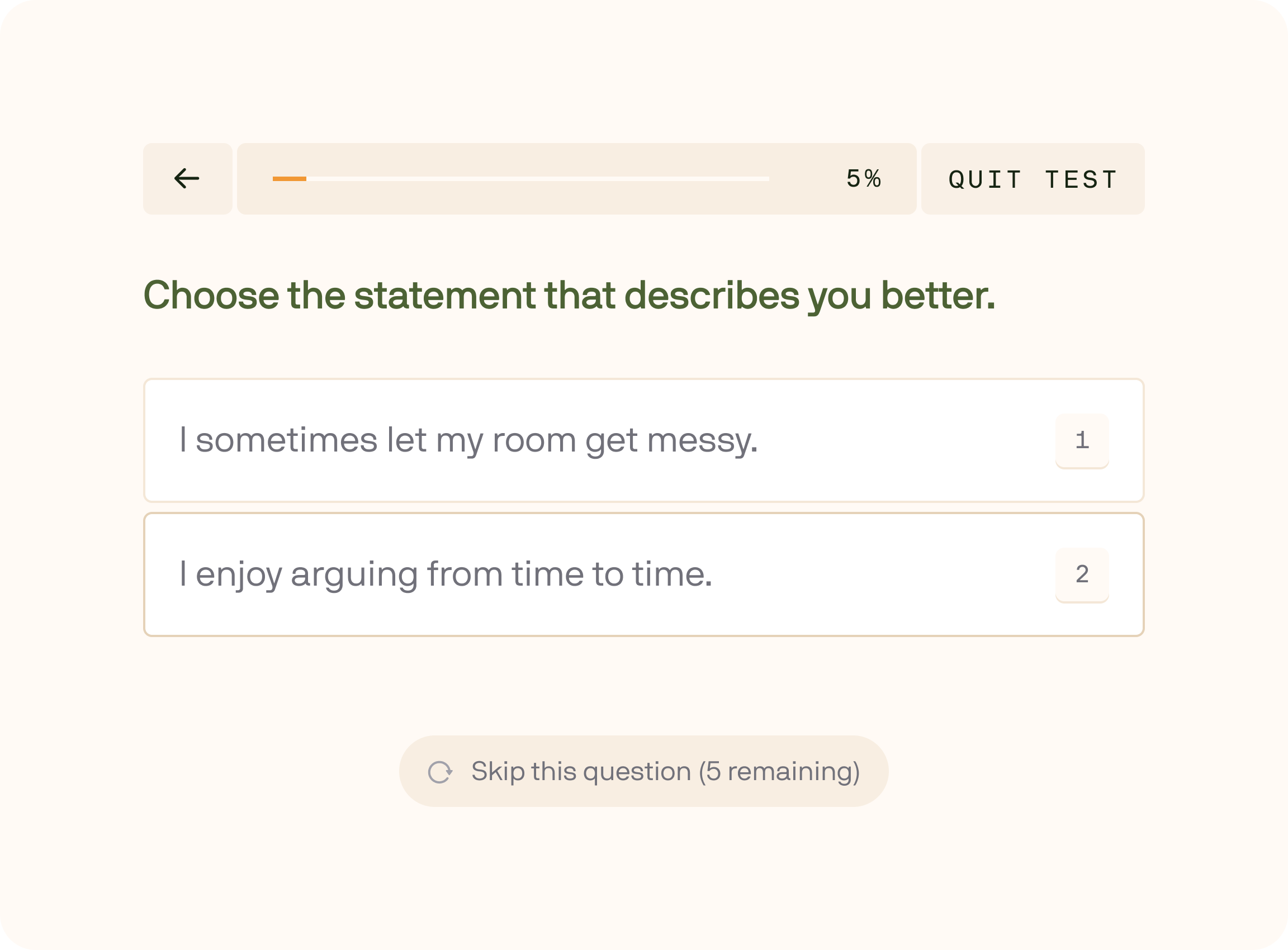Click the "(5 remaining)" skip counter text
1288x950 pixels.
[x=779, y=771]
